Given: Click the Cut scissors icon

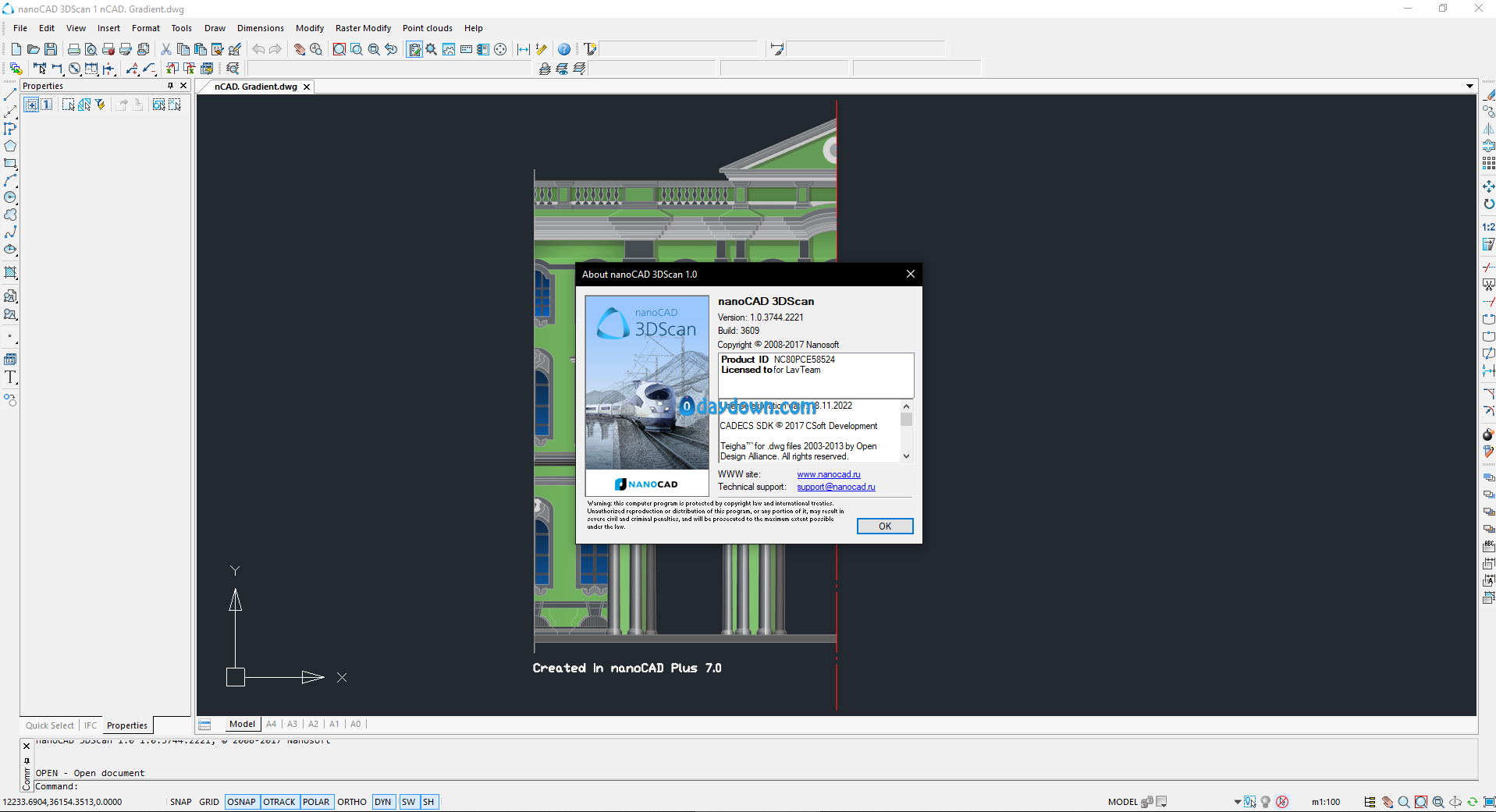Looking at the screenshot, I should pos(166,49).
